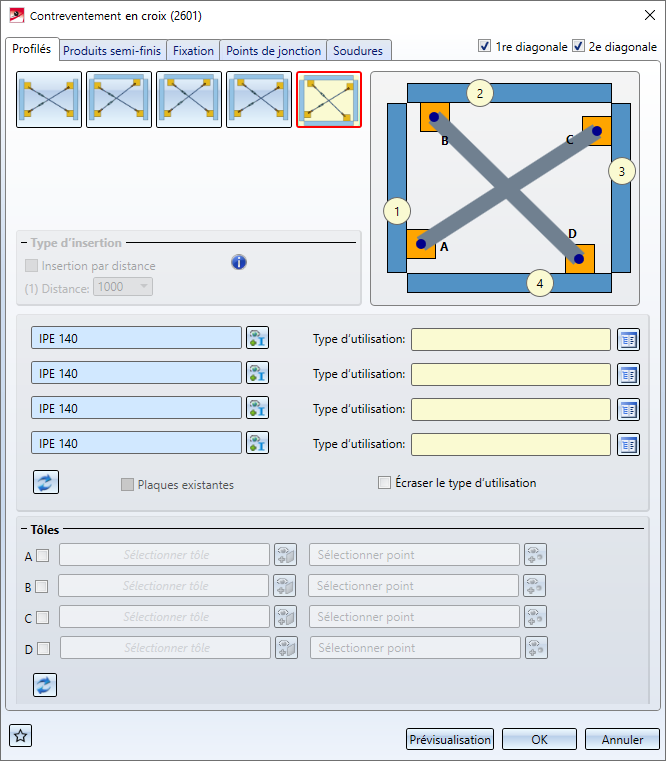Click third IPE 140 profile field

(136, 408)
